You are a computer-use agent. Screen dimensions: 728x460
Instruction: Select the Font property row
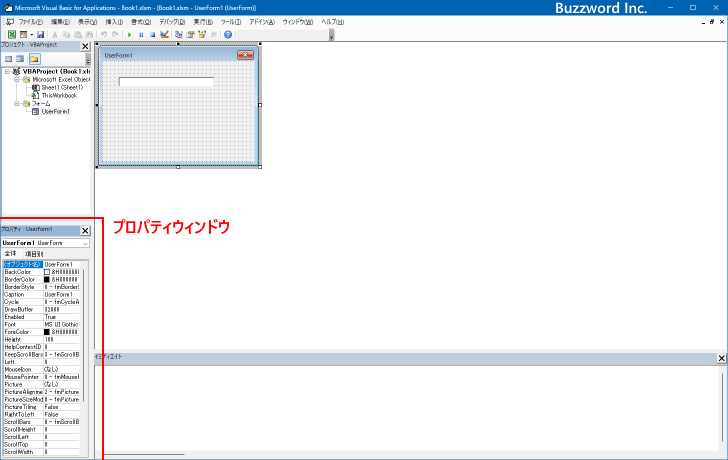(41, 324)
